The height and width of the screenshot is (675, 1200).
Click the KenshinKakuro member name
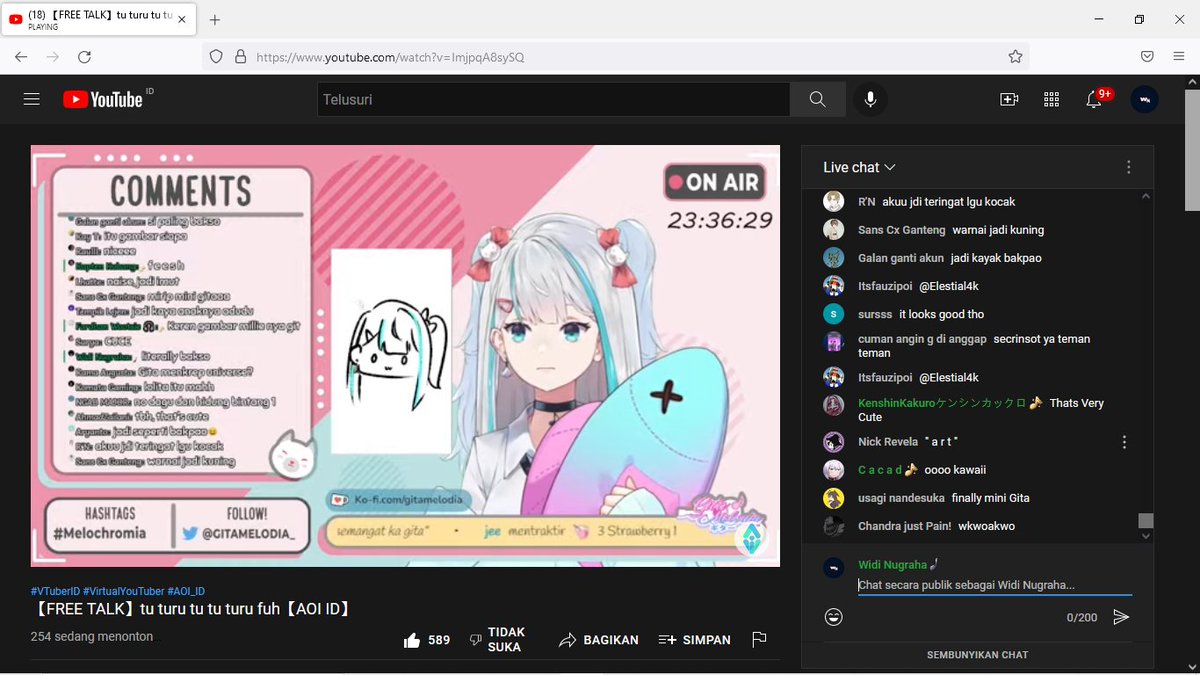coord(942,403)
